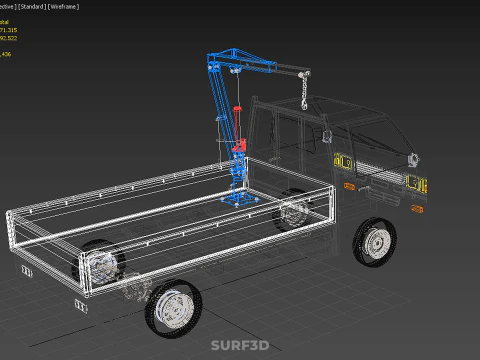Select the crane hook chain

pyautogui.click(x=304, y=91)
